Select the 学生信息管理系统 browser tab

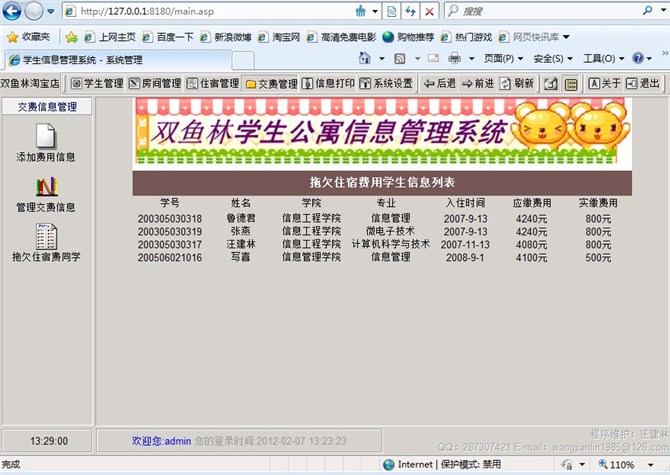tap(118, 60)
